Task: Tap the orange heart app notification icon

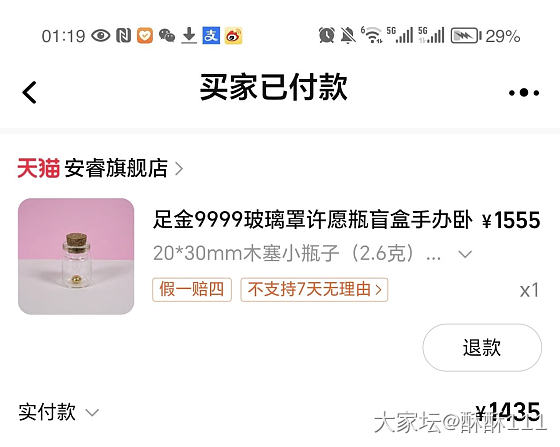Action: (145, 36)
